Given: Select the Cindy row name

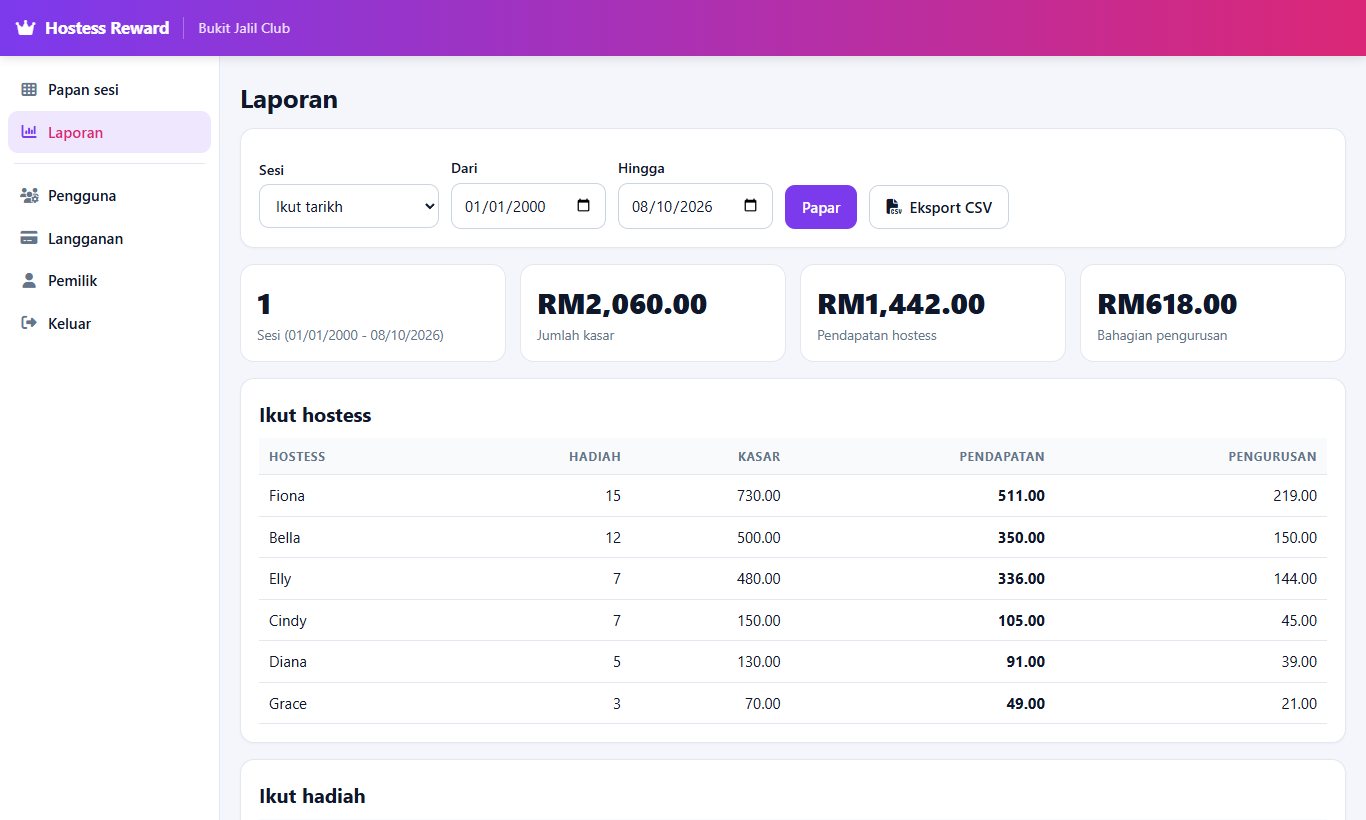Looking at the screenshot, I should (288, 621).
